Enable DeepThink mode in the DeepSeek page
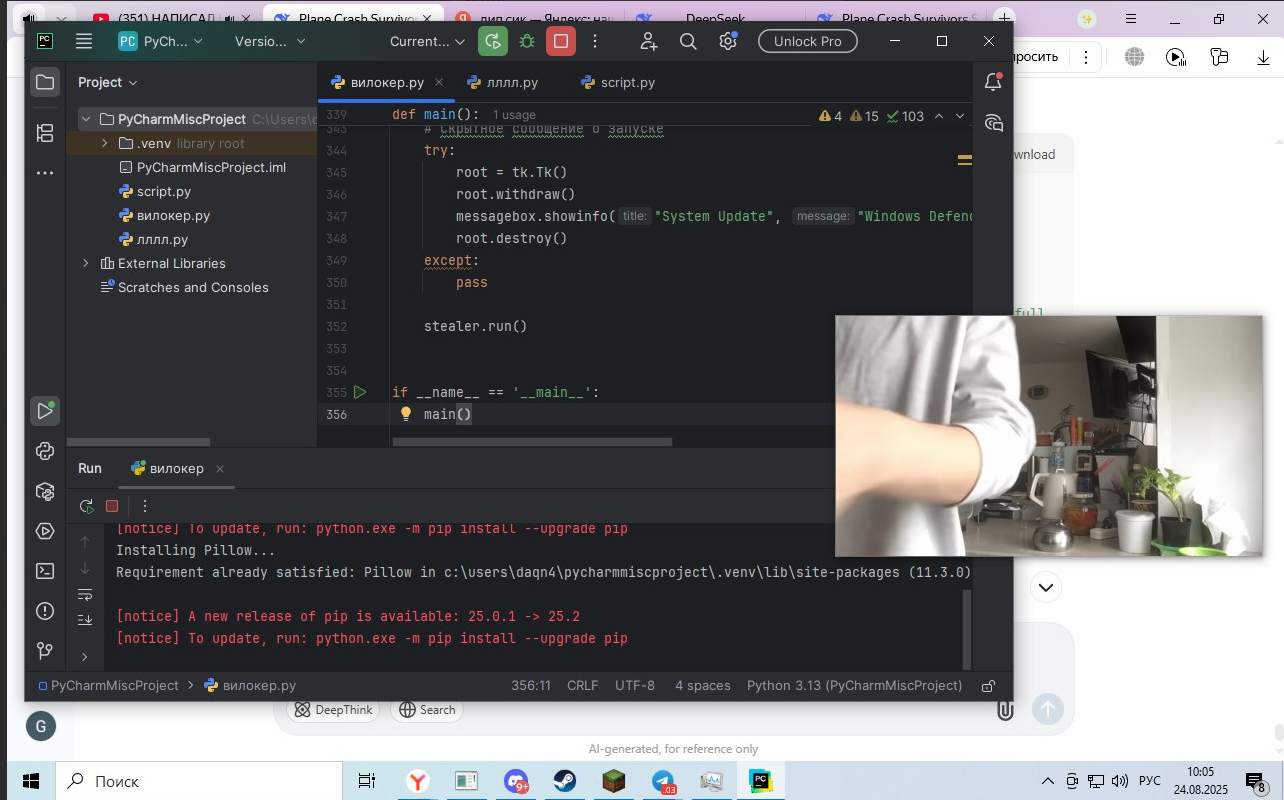Screen dimensions: 1284x800 333,709
